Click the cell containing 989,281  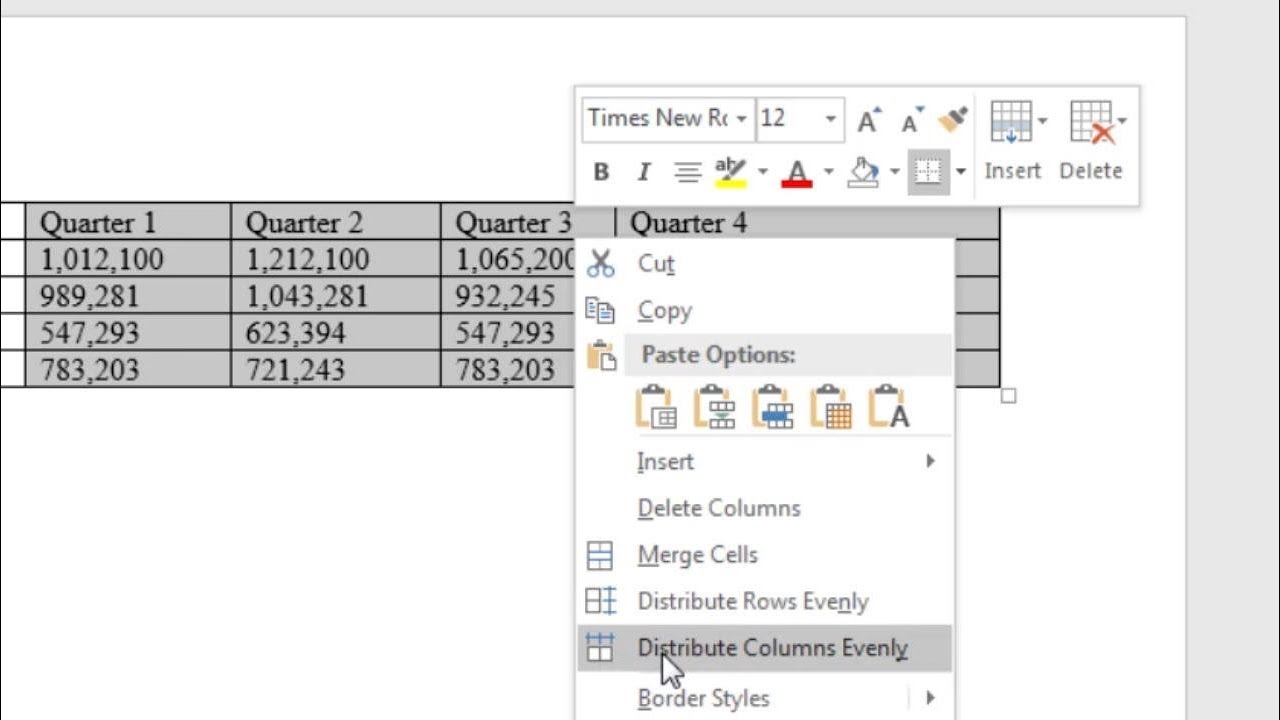pyautogui.click(x=128, y=296)
